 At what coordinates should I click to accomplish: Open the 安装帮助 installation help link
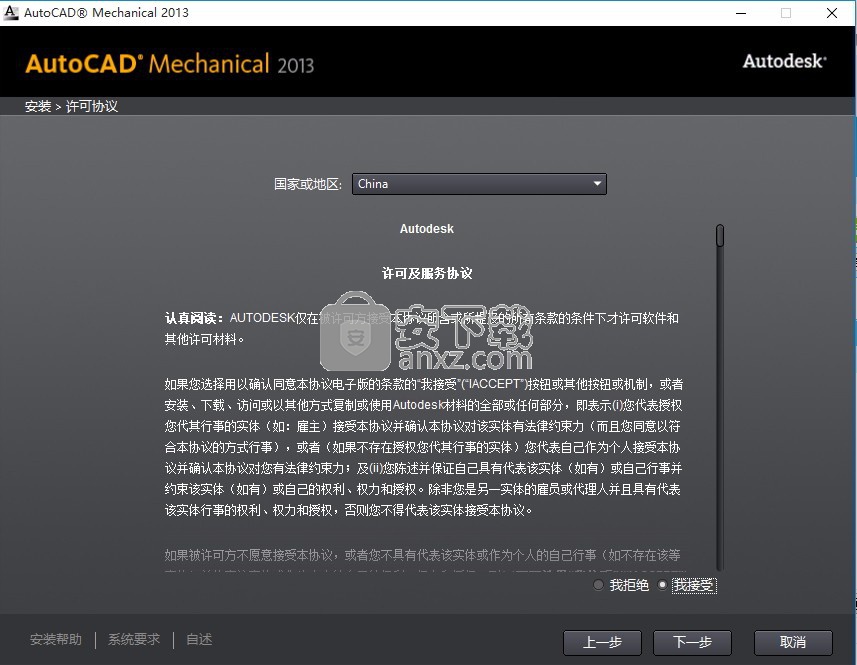pos(56,639)
